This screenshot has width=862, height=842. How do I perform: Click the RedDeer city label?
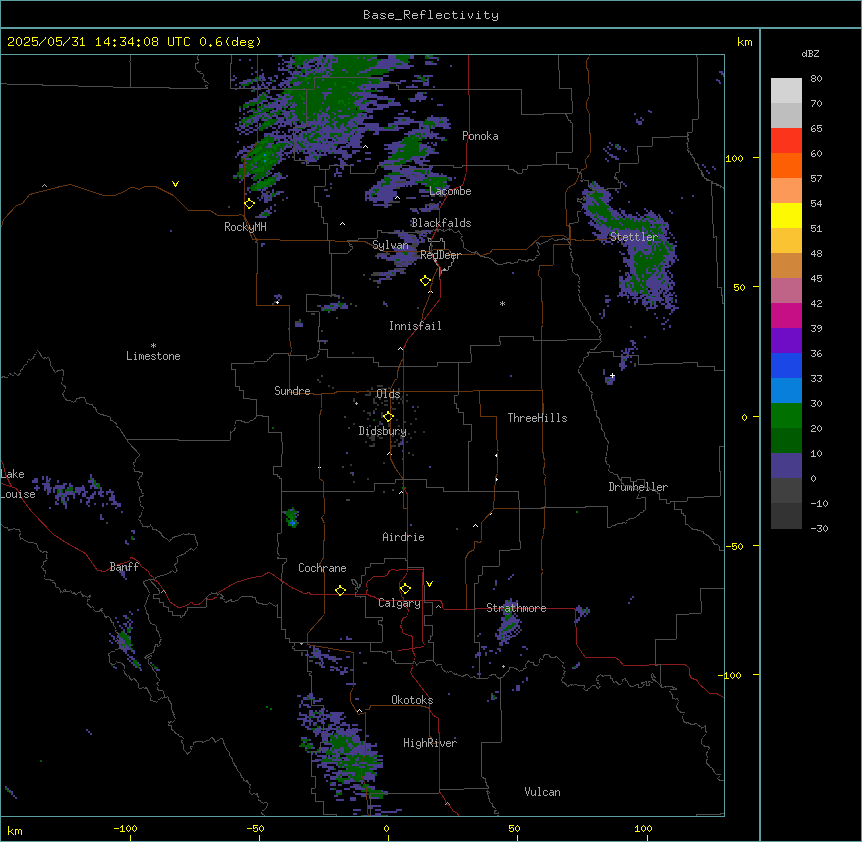tap(440, 255)
